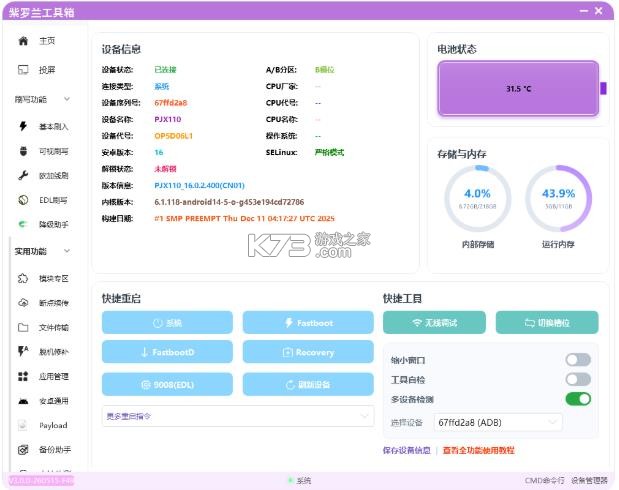Click the build date starting with #1 SMP PREEMPT
The width and height of the screenshot is (619, 490).
[244, 218]
